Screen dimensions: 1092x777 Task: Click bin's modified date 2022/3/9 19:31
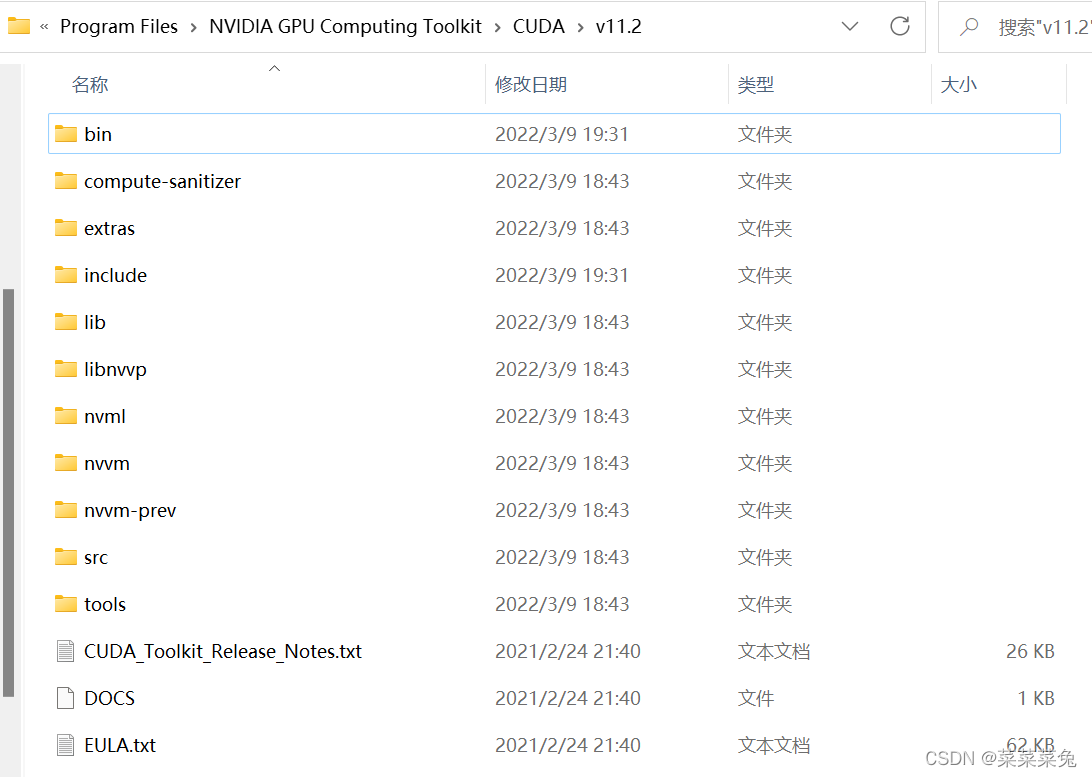point(562,134)
